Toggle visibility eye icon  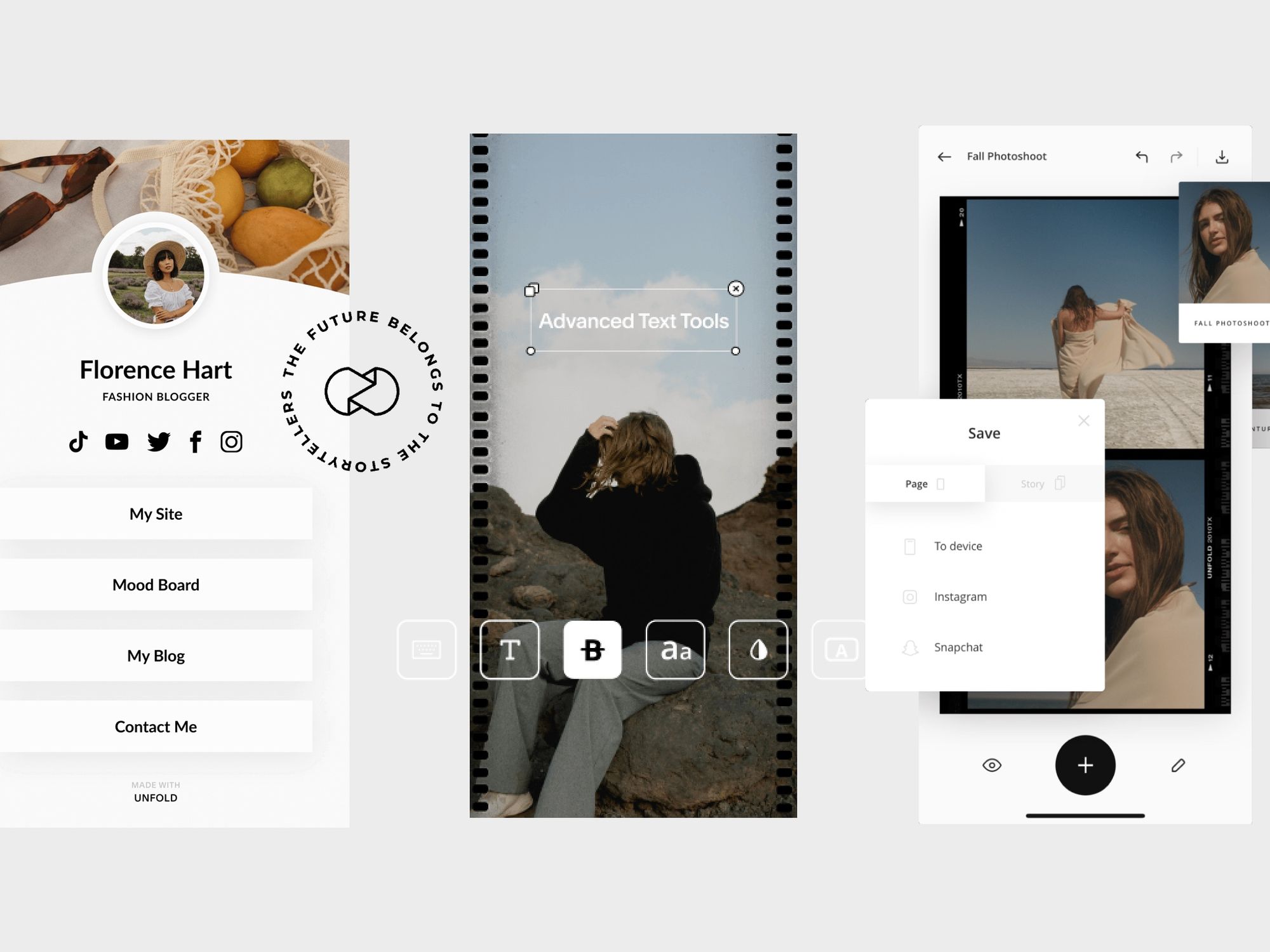tap(992, 766)
